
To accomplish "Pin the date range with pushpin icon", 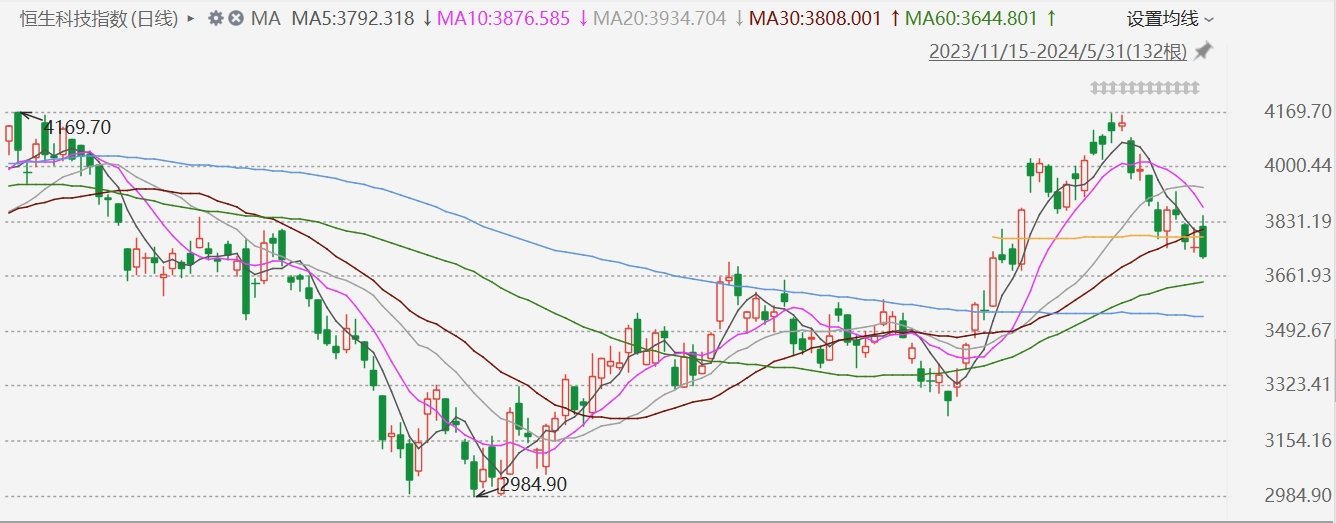I will (1204, 50).
